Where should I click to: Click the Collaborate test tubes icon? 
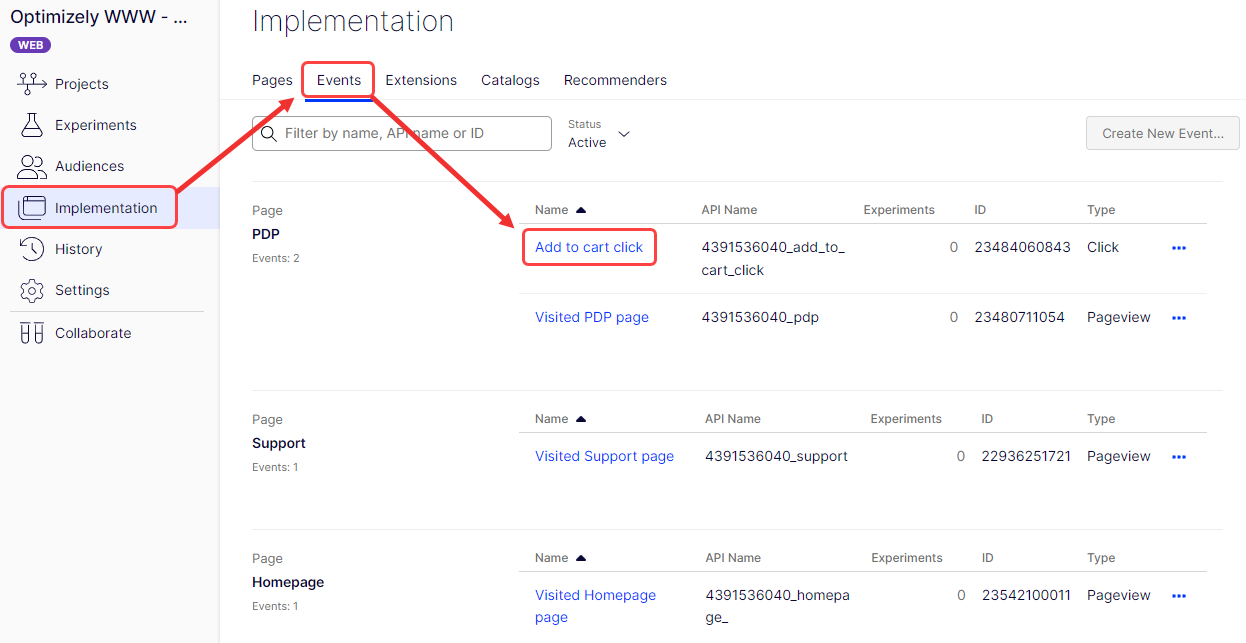pos(32,333)
